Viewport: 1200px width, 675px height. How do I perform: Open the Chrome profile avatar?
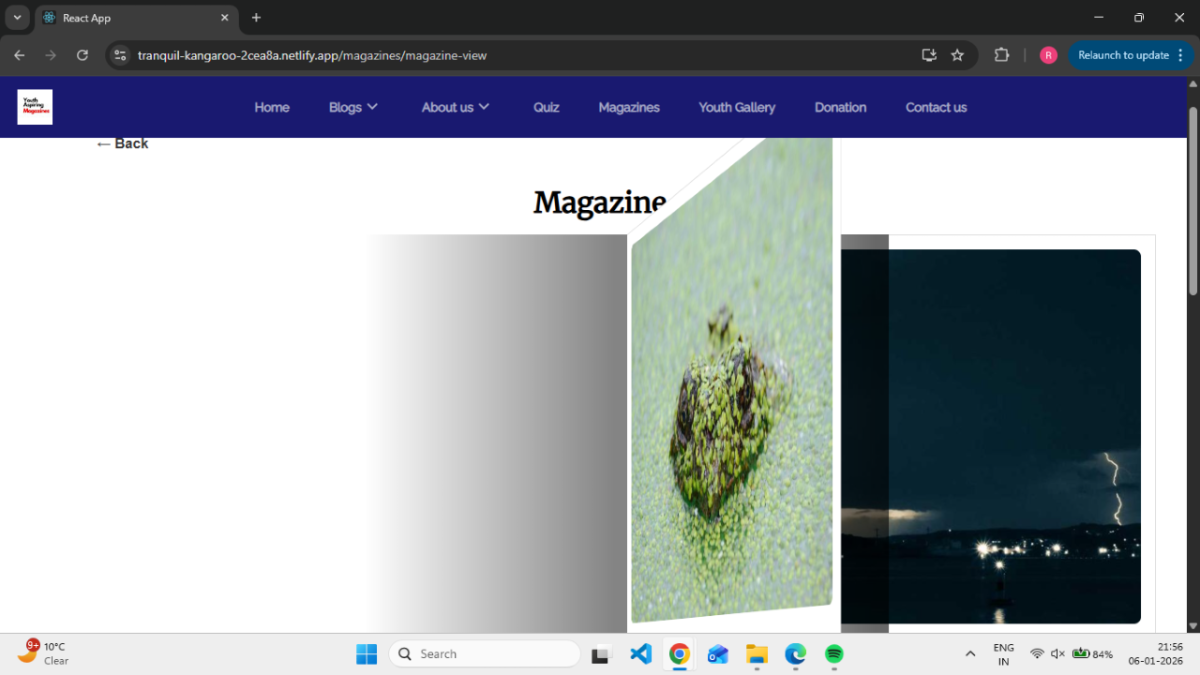click(x=1048, y=55)
